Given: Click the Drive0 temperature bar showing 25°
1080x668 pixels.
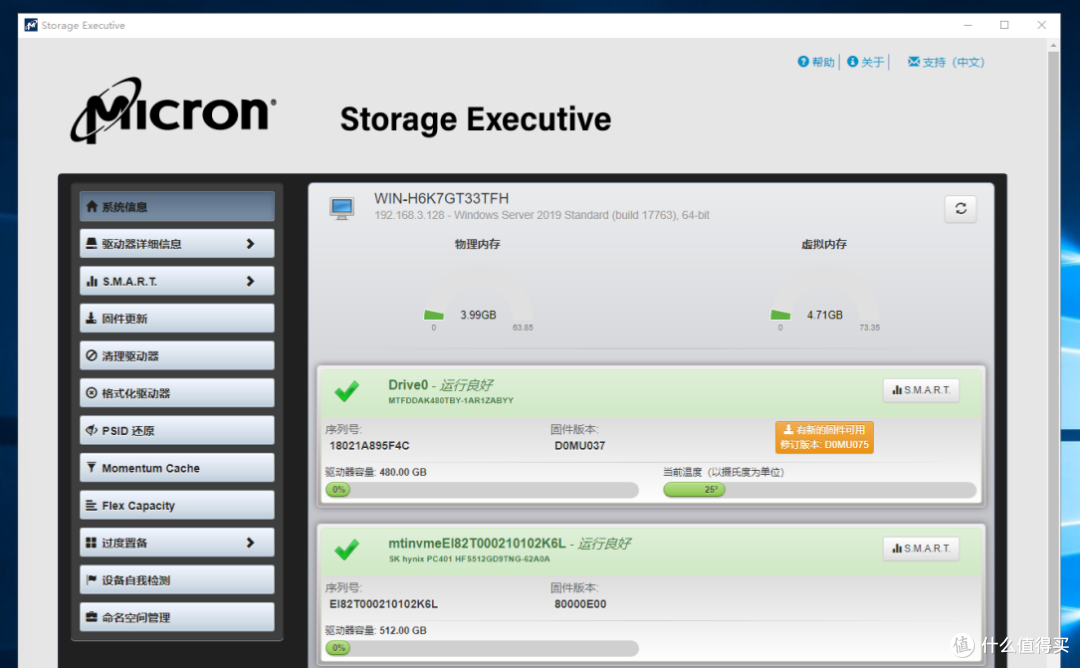Looking at the screenshot, I should coord(819,490).
